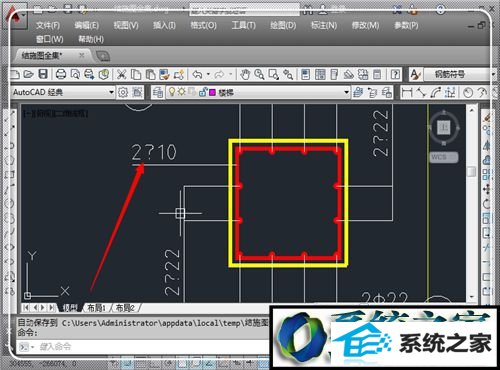Click the magenta layer color swatch
Screen dimensions: 500x370
[x=212, y=92]
